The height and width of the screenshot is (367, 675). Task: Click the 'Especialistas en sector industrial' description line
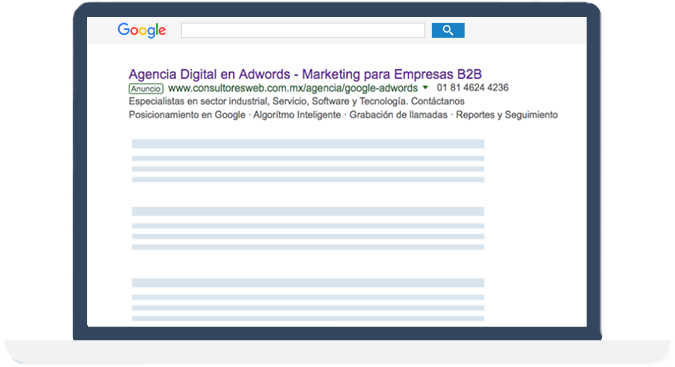coord(297,102)
